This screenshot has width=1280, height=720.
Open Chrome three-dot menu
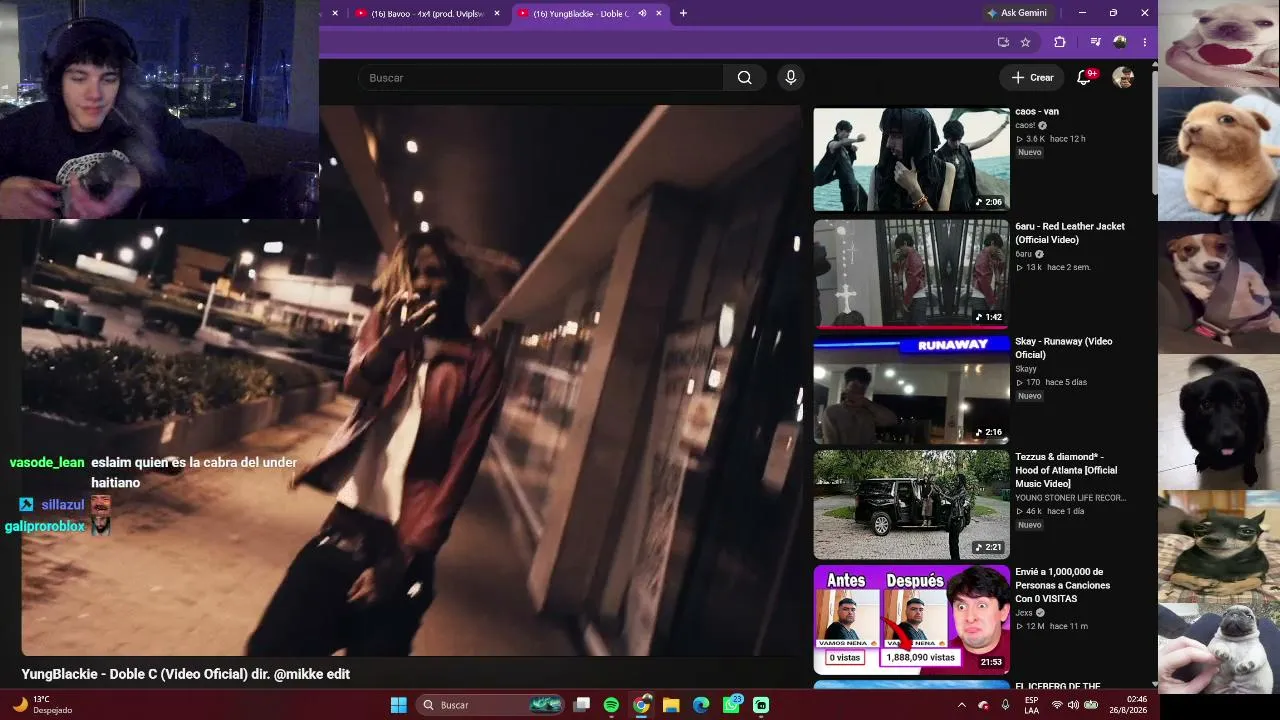click(1144, 42)
